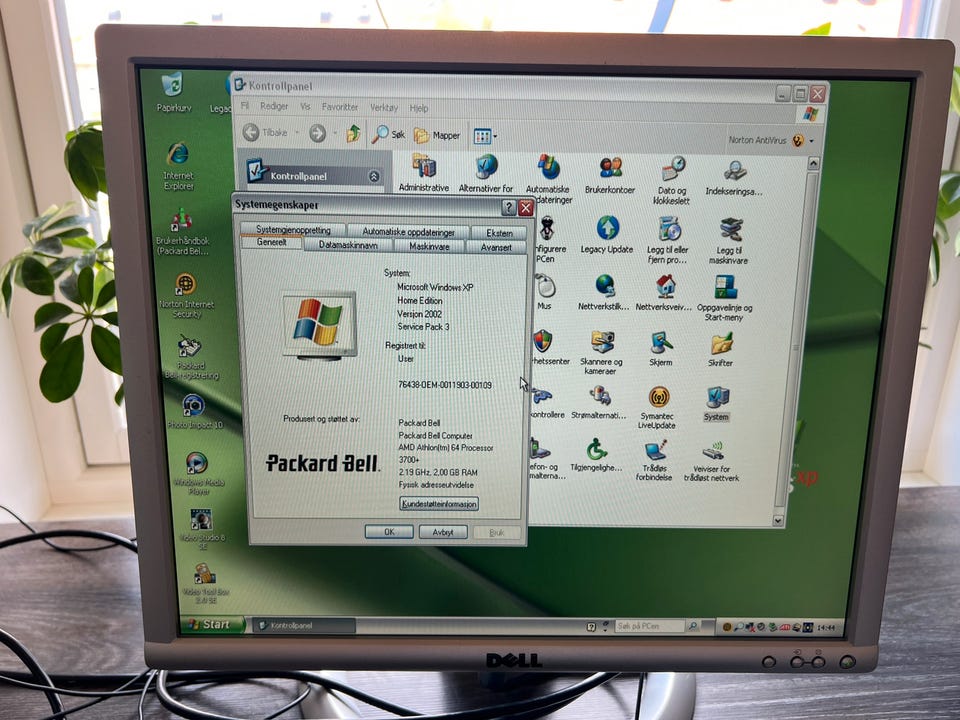Open Video Studio 6 SE desktop icon
This screenshot has height=720, width=960.
pos(202,530)
